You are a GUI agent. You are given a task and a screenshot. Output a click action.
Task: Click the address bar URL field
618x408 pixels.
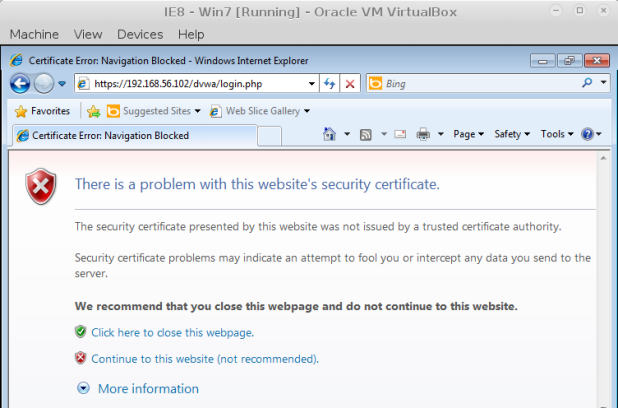point(198,84)
